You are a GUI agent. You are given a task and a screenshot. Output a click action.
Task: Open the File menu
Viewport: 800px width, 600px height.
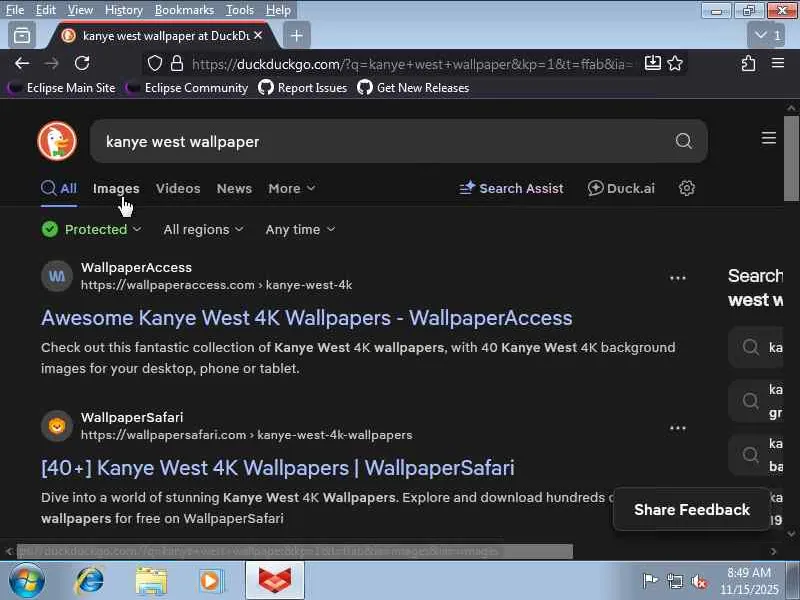[15, 10]
